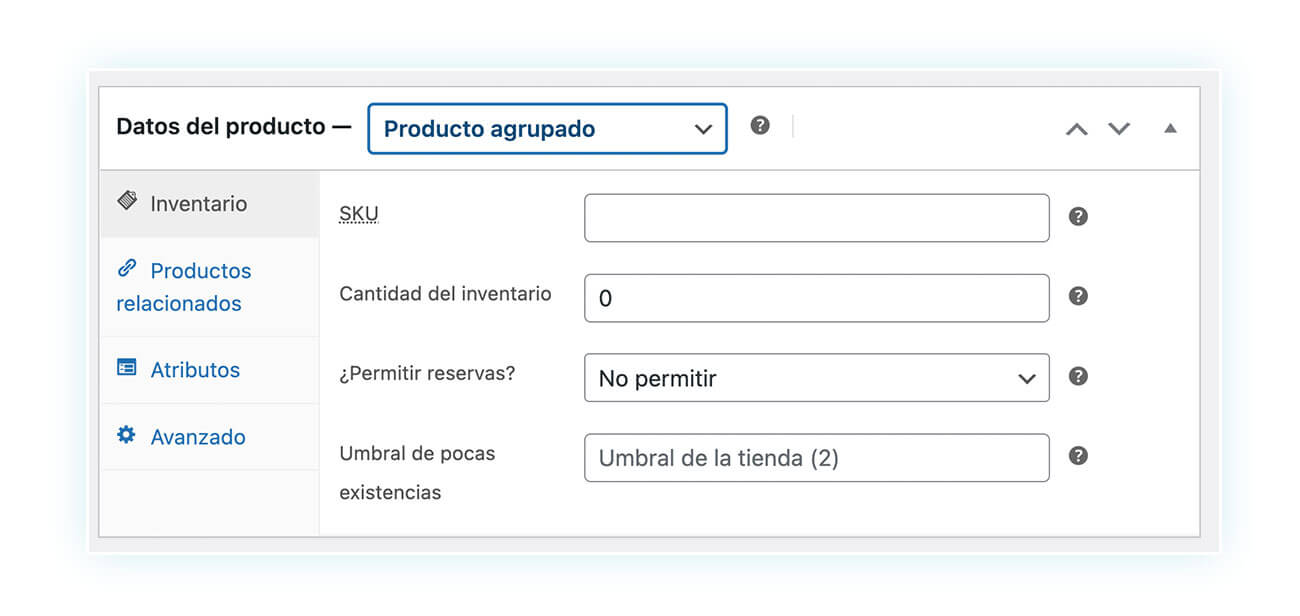
Task: Click the SKU field help icon
Action: tap(1078, 217)
